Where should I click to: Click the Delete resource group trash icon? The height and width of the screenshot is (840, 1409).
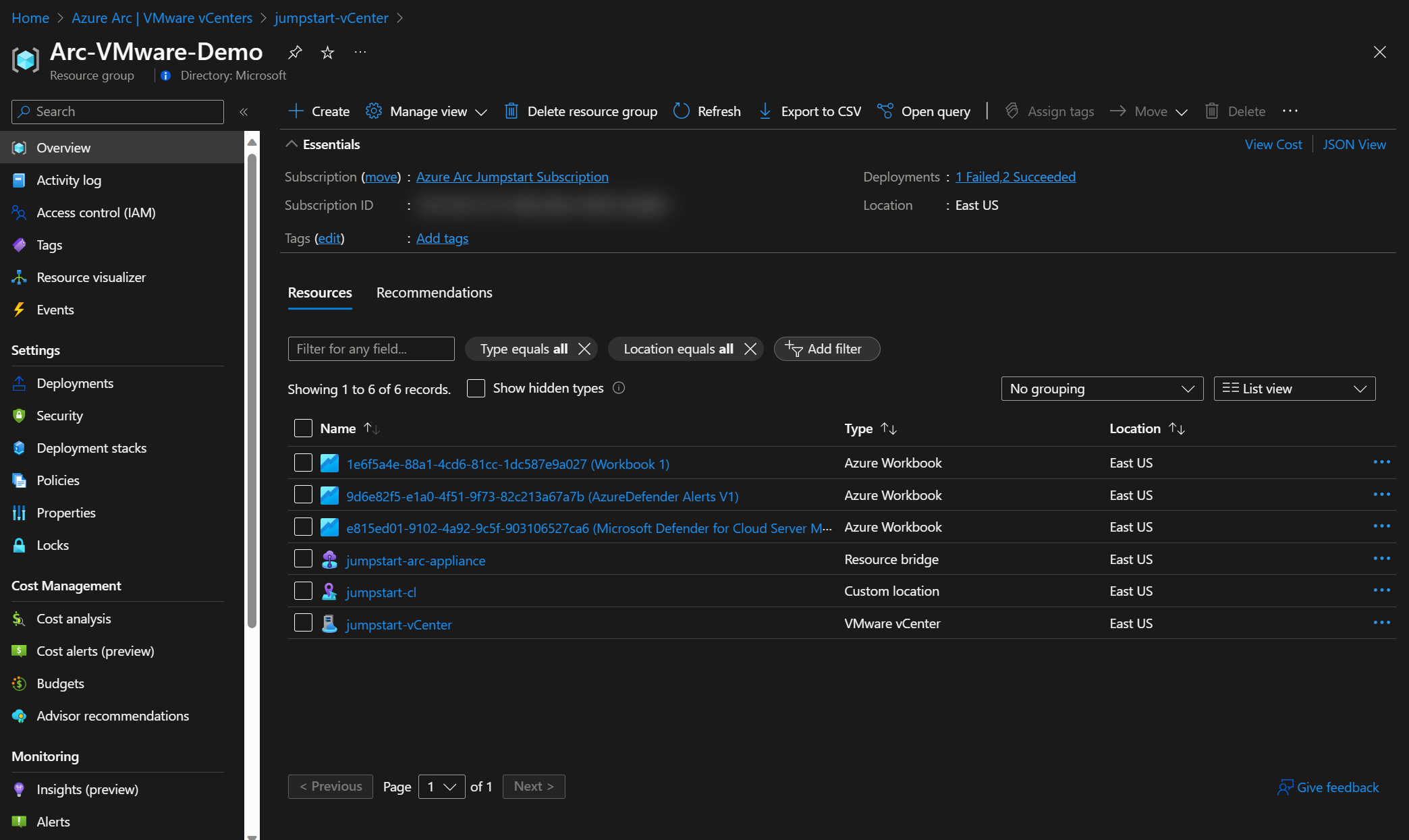[512, 111]
